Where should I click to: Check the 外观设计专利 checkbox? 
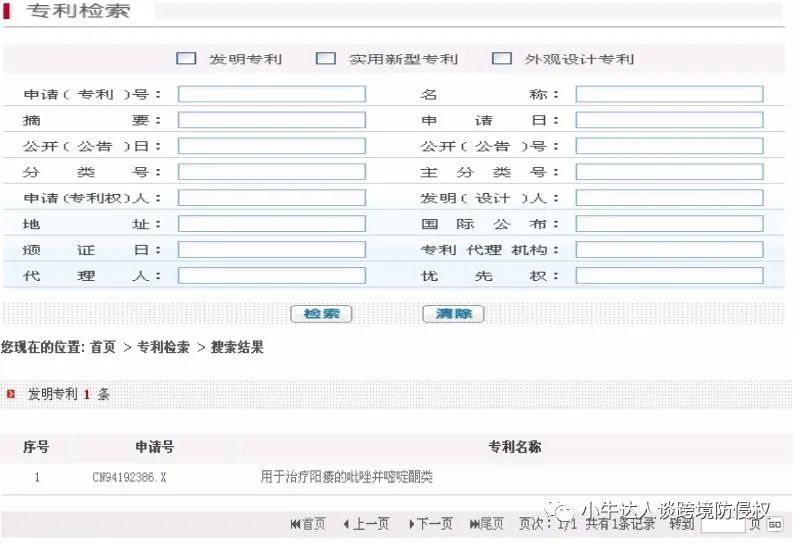click(502, 58)
